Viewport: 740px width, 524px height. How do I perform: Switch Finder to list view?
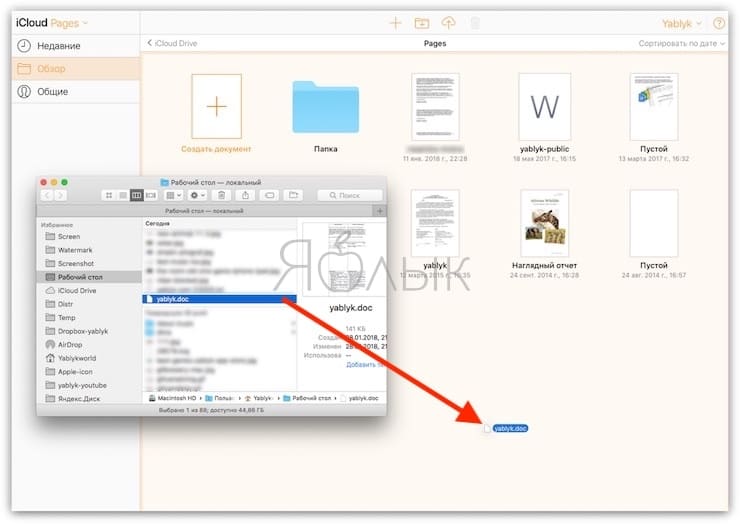pyautogui.click(x=123, y=195)
